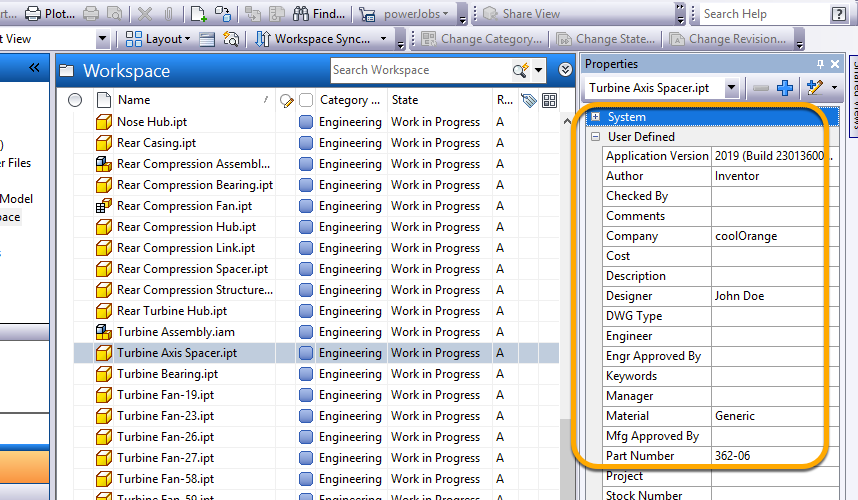Click Workspace Sync toolbar icon
This screenshot has width=858, height=500.
(263, 39)
